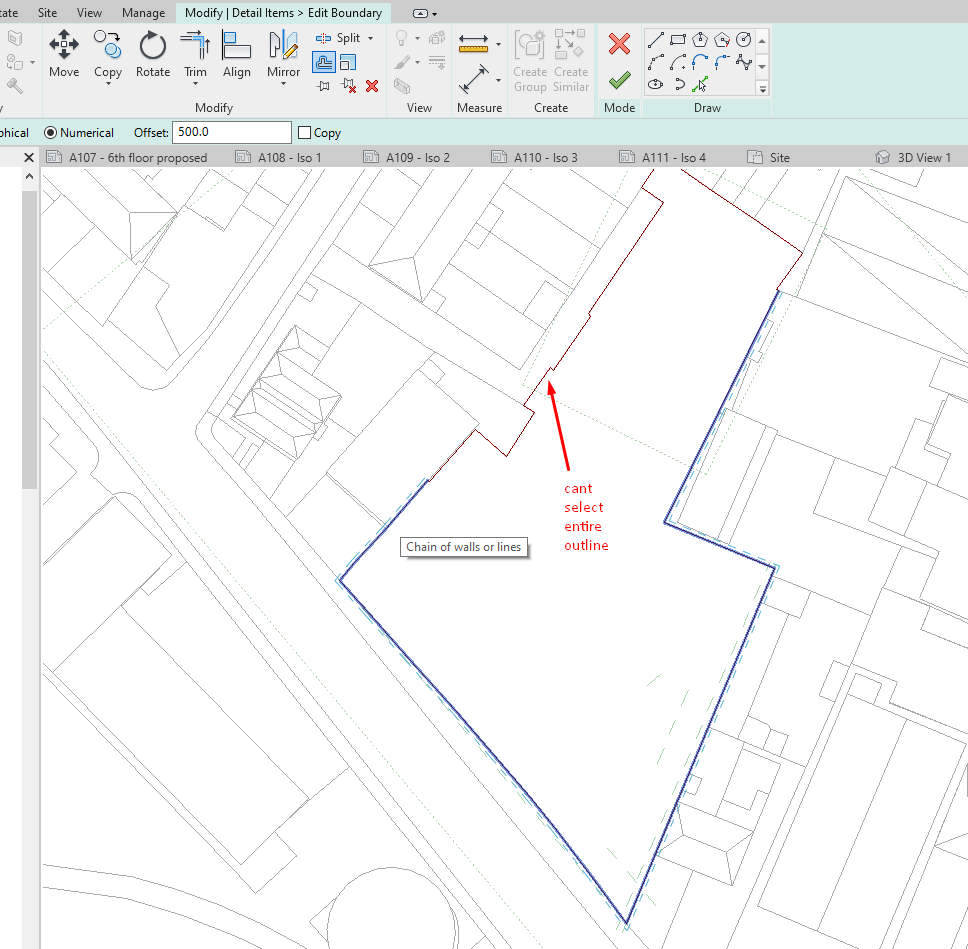
Task: Select the Rectangle draw tool
Action: click(x=679, y=40)
